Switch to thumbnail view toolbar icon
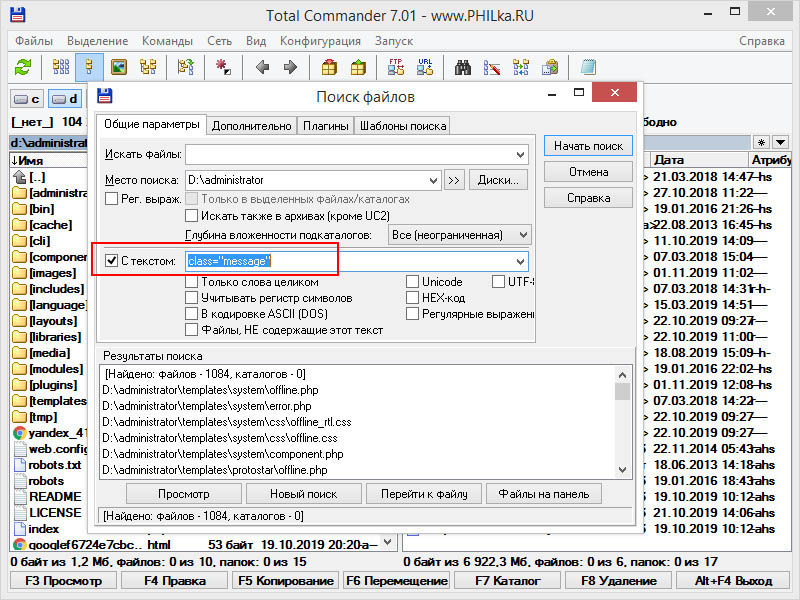The width and height of the screenshot is (800, 600). click(x=119, y=67)
